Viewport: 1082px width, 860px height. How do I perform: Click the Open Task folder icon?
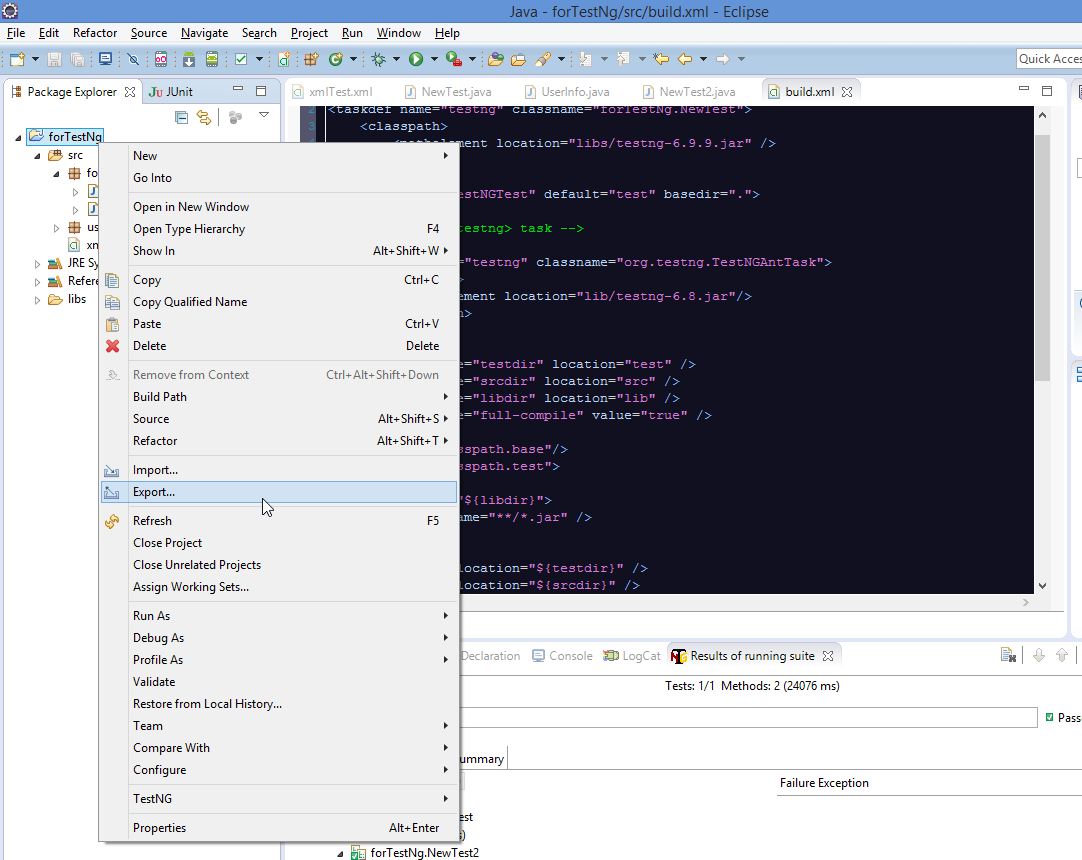(518, 59)
